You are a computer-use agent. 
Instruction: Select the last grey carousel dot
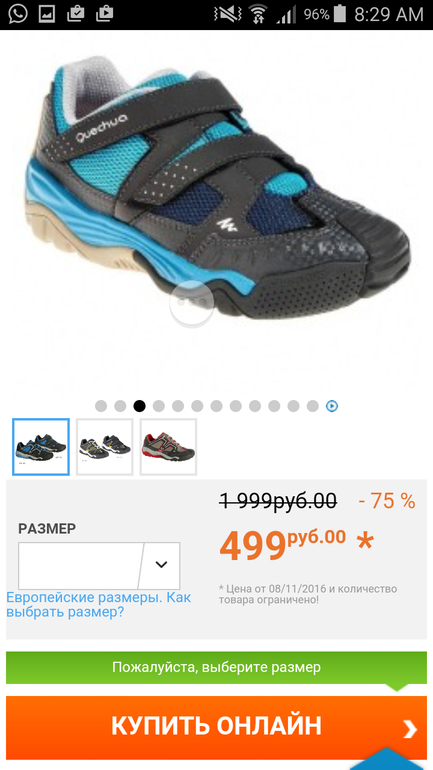point(313,406)
